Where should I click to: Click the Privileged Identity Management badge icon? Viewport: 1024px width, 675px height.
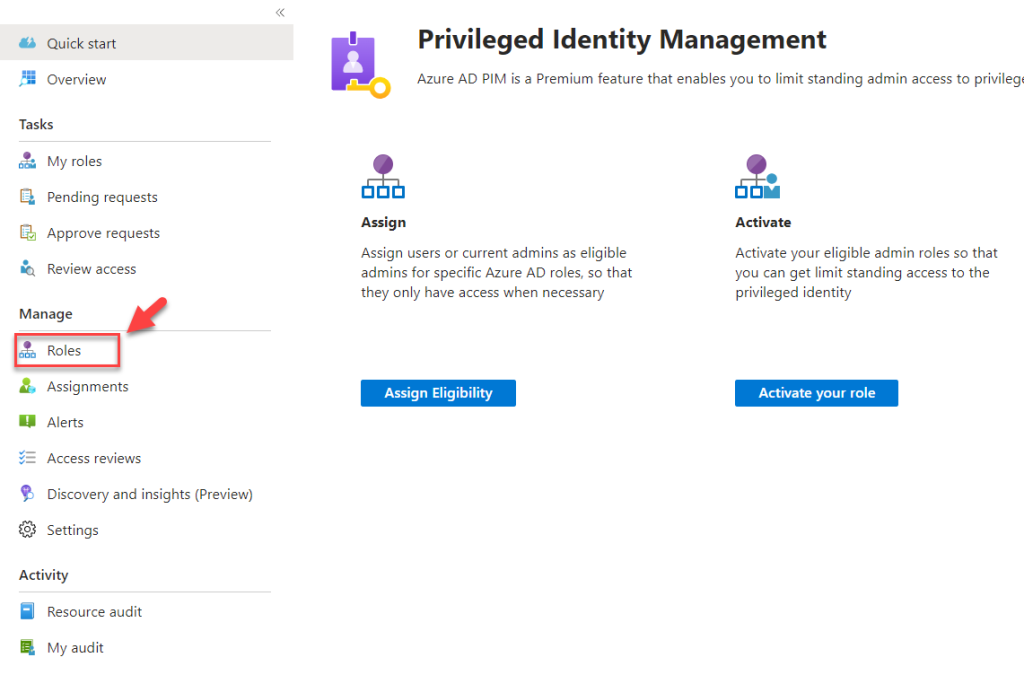tap(355, 61)
